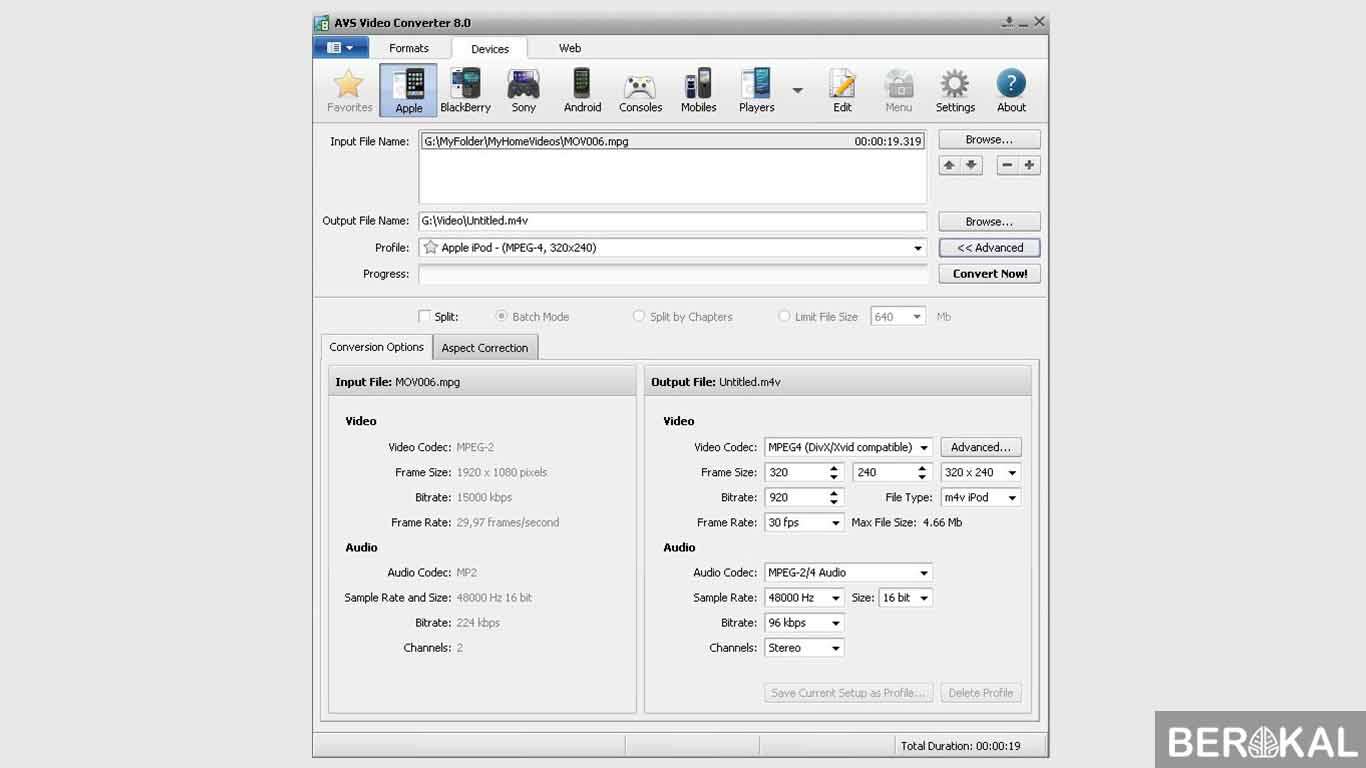Select the Consoles gamepad icon
Image resolution: width=1366 pixels, height=768 pixels.
click(640, 91)
